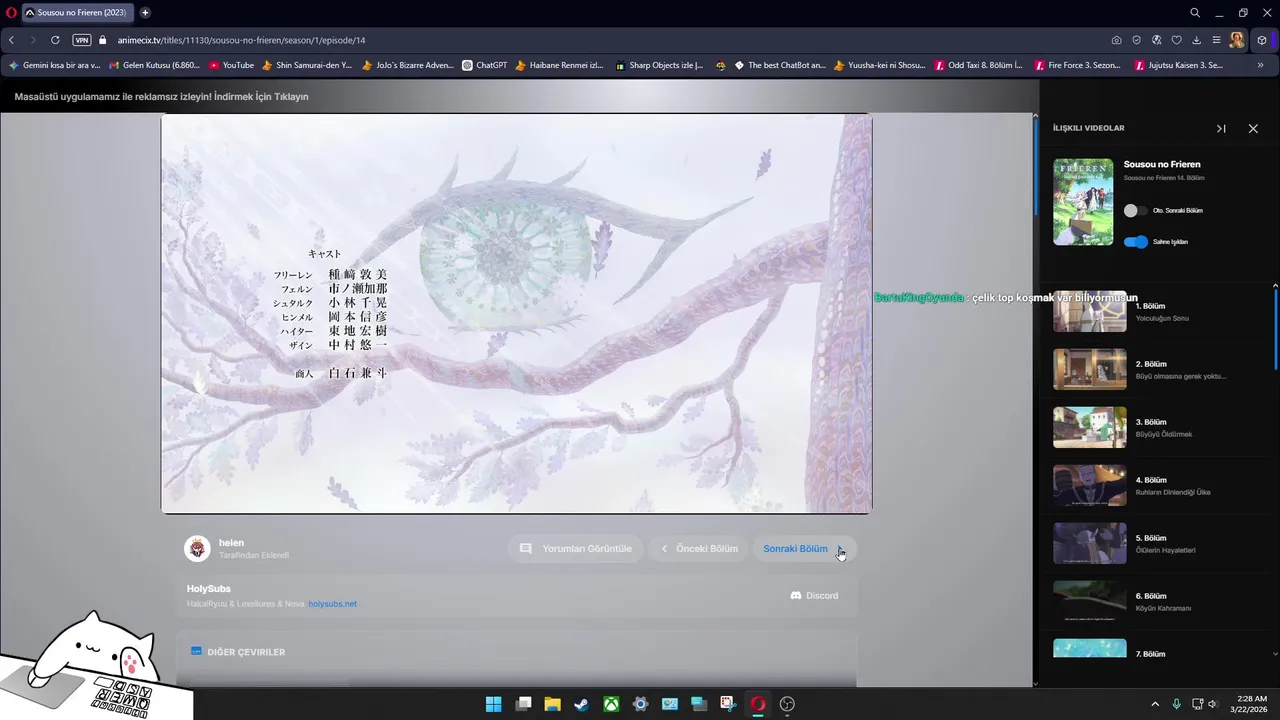Collapse the İlişkili Videolar side panel
The height and width of the screenshot is (720, 1280).
[x=1221, y=128]
